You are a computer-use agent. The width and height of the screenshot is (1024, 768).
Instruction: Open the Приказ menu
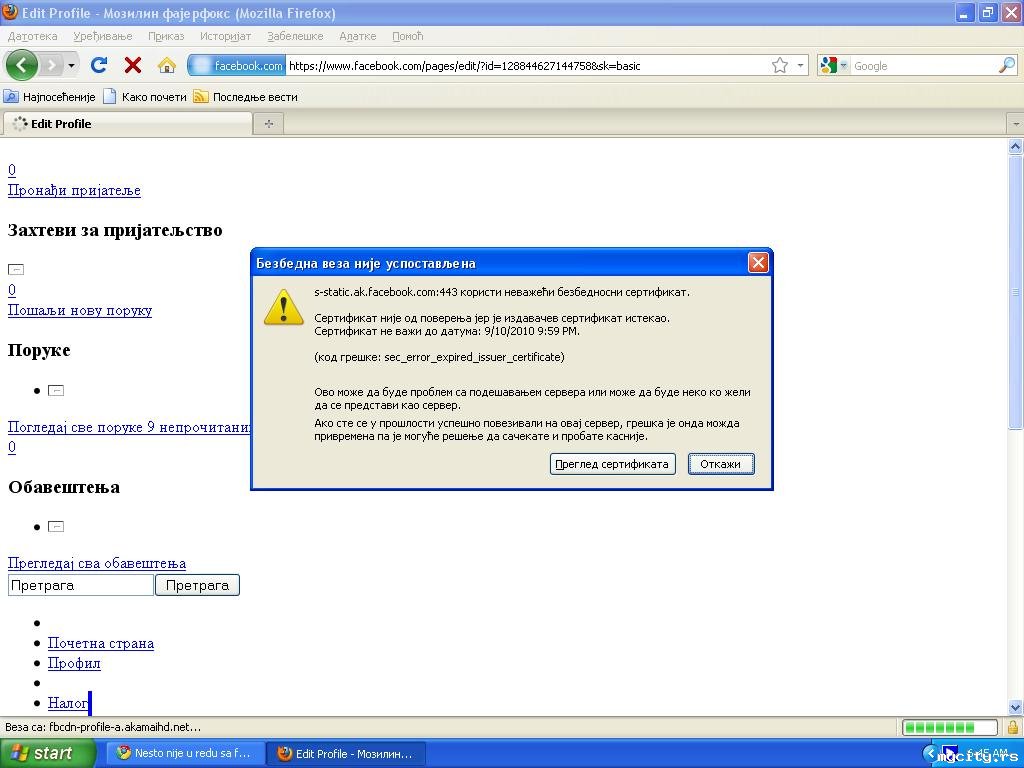(166, 36)
